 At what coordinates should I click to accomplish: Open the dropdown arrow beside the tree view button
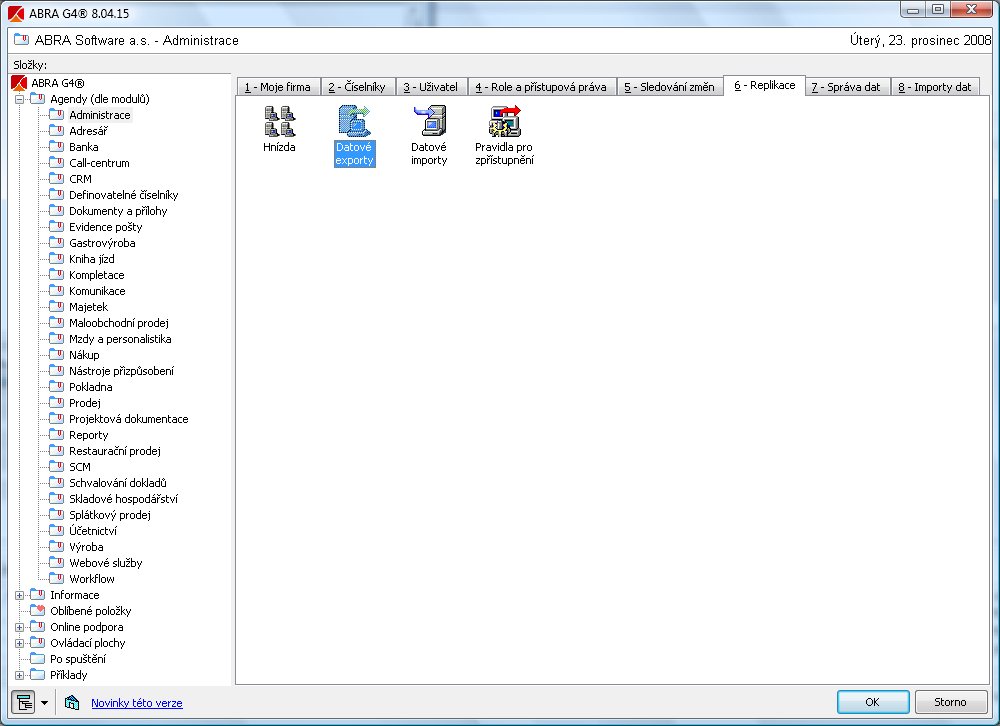click(44, 702)
